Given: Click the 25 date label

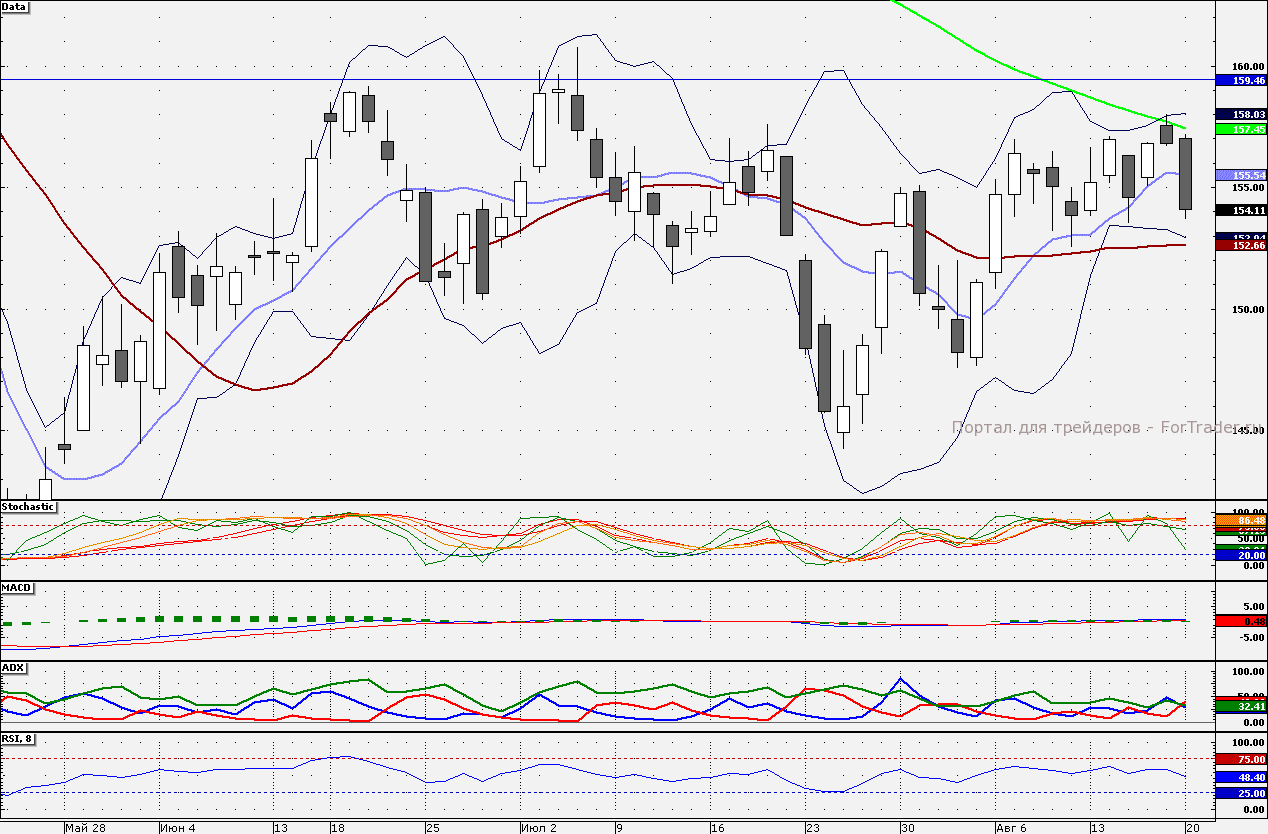Looking at the screenshot, I should tap(433, 828).
